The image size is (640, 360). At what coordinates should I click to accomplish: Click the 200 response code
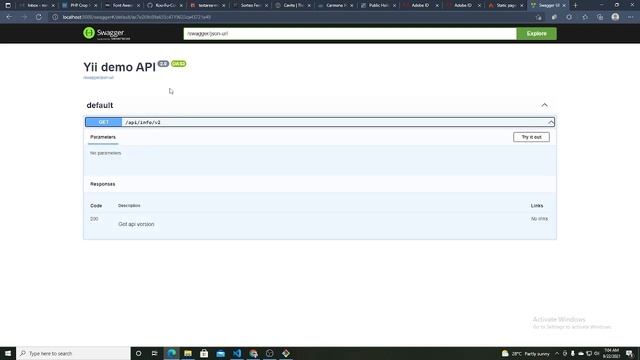(94, 219)
